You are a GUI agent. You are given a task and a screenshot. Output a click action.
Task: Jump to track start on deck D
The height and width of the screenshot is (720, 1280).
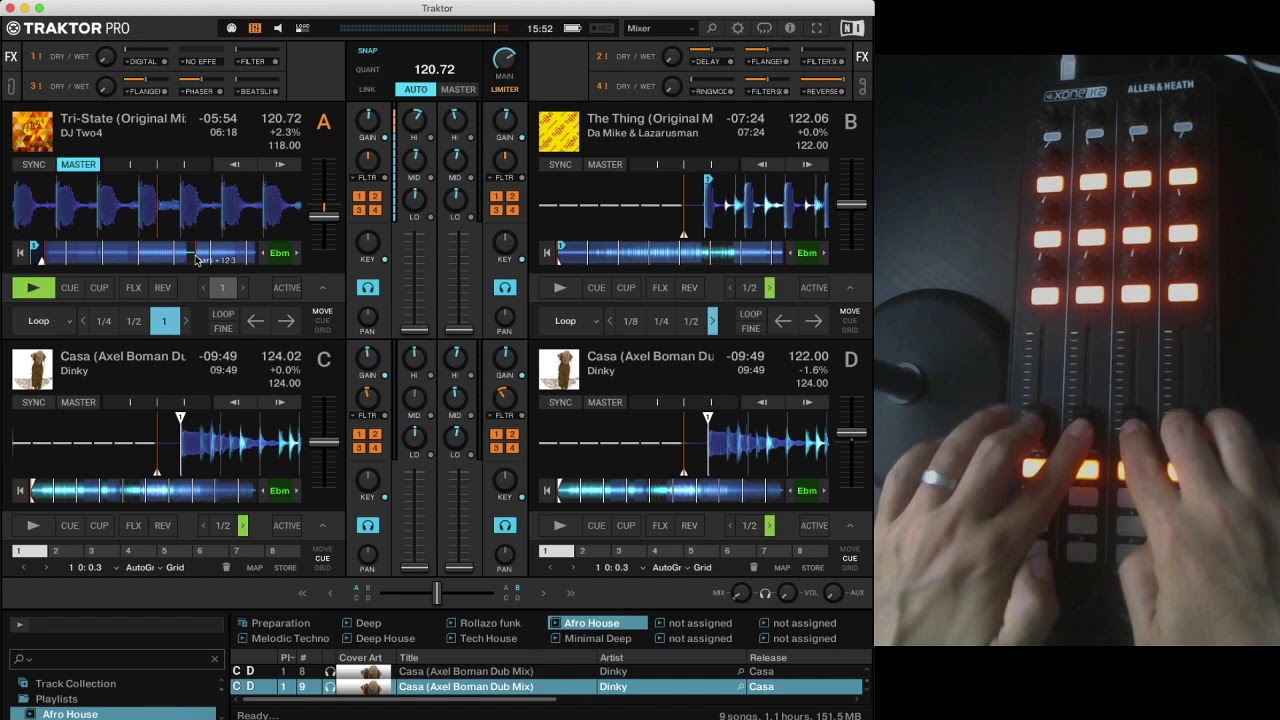[547, 491]
